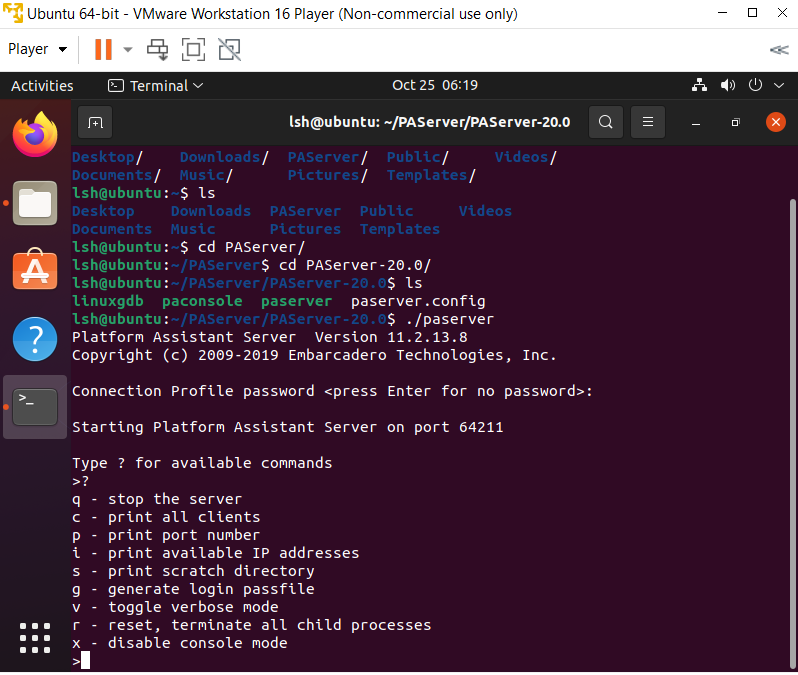Click the line 'g - generate login passfile'

193,589
